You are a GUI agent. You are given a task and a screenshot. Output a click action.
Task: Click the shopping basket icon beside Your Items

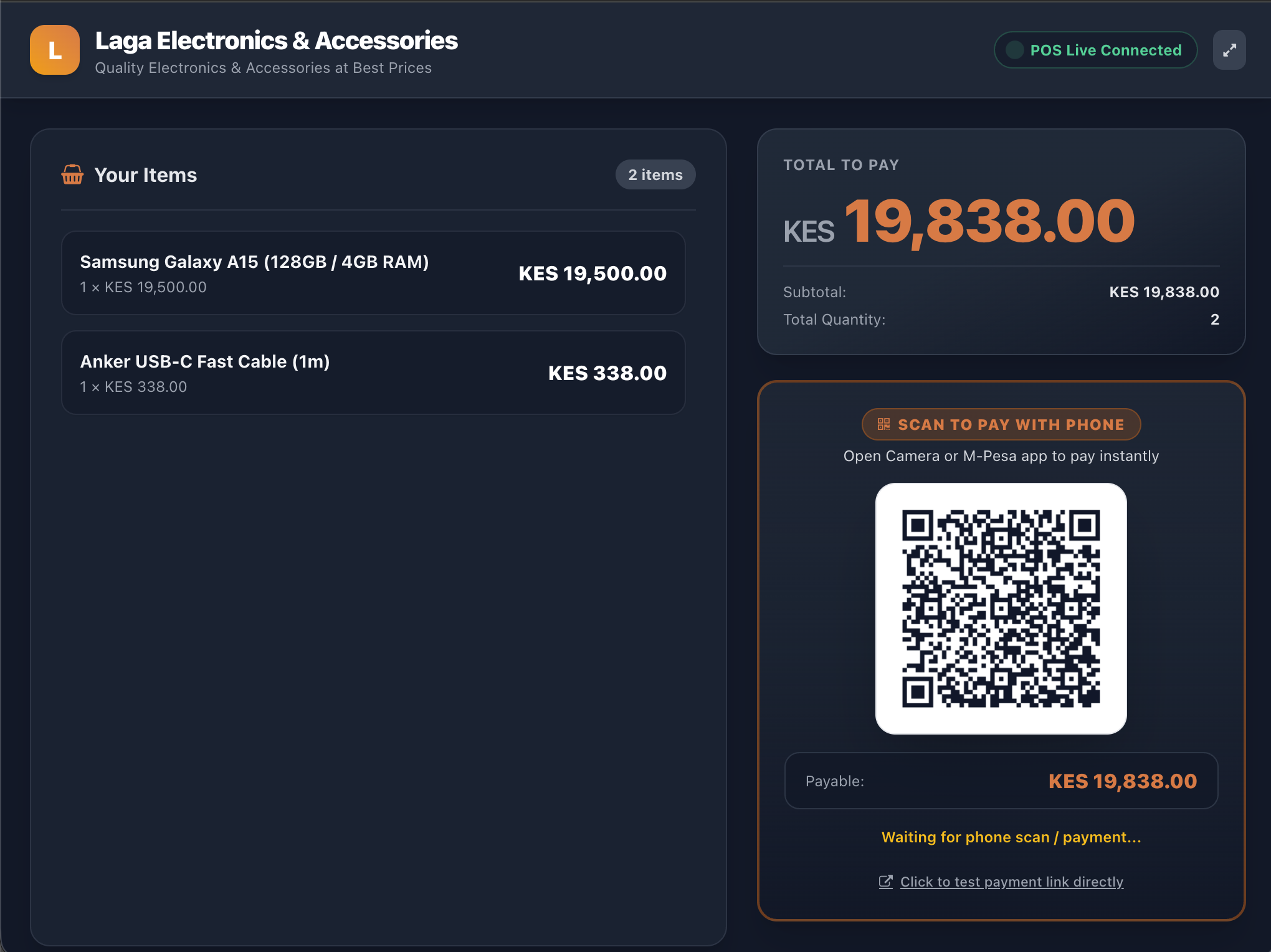72,175
